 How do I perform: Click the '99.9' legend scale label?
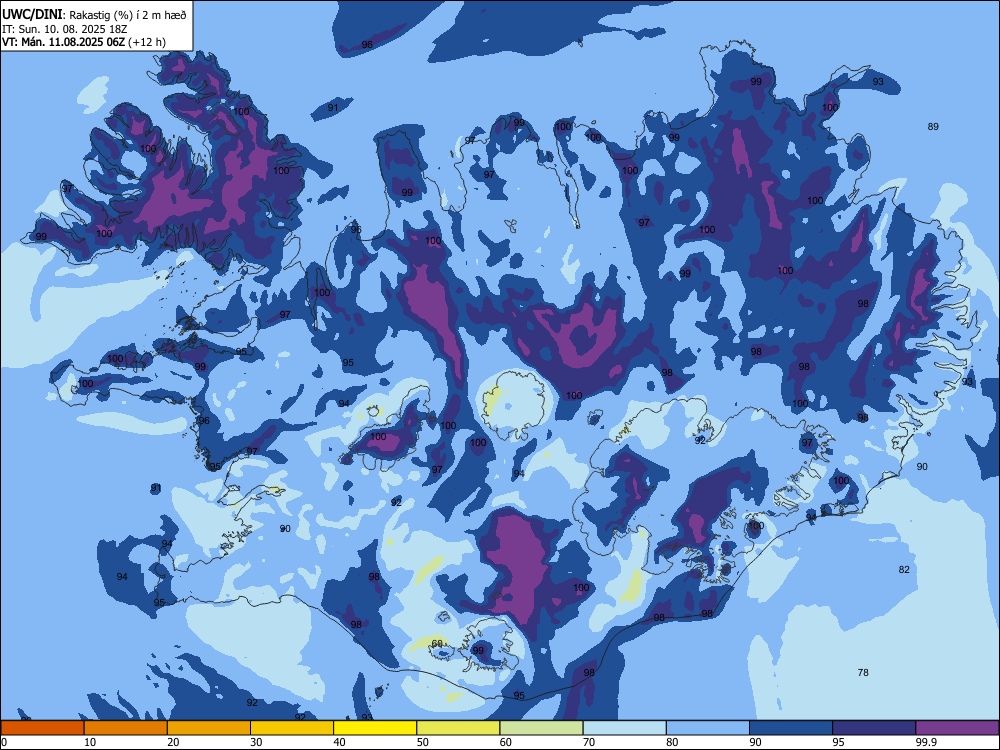click(x=925, y=742)
